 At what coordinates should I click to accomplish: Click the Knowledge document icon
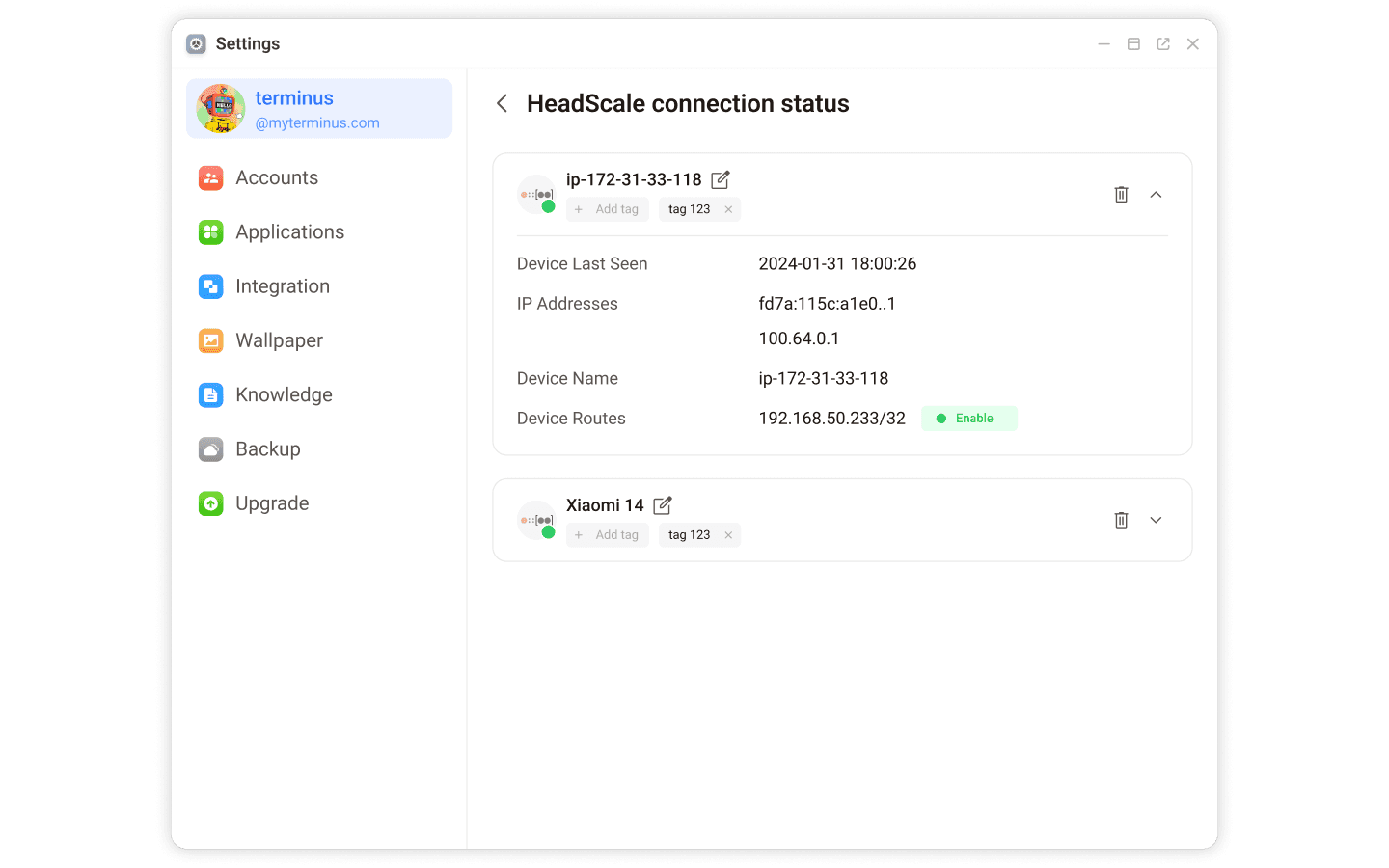[211, 394]
